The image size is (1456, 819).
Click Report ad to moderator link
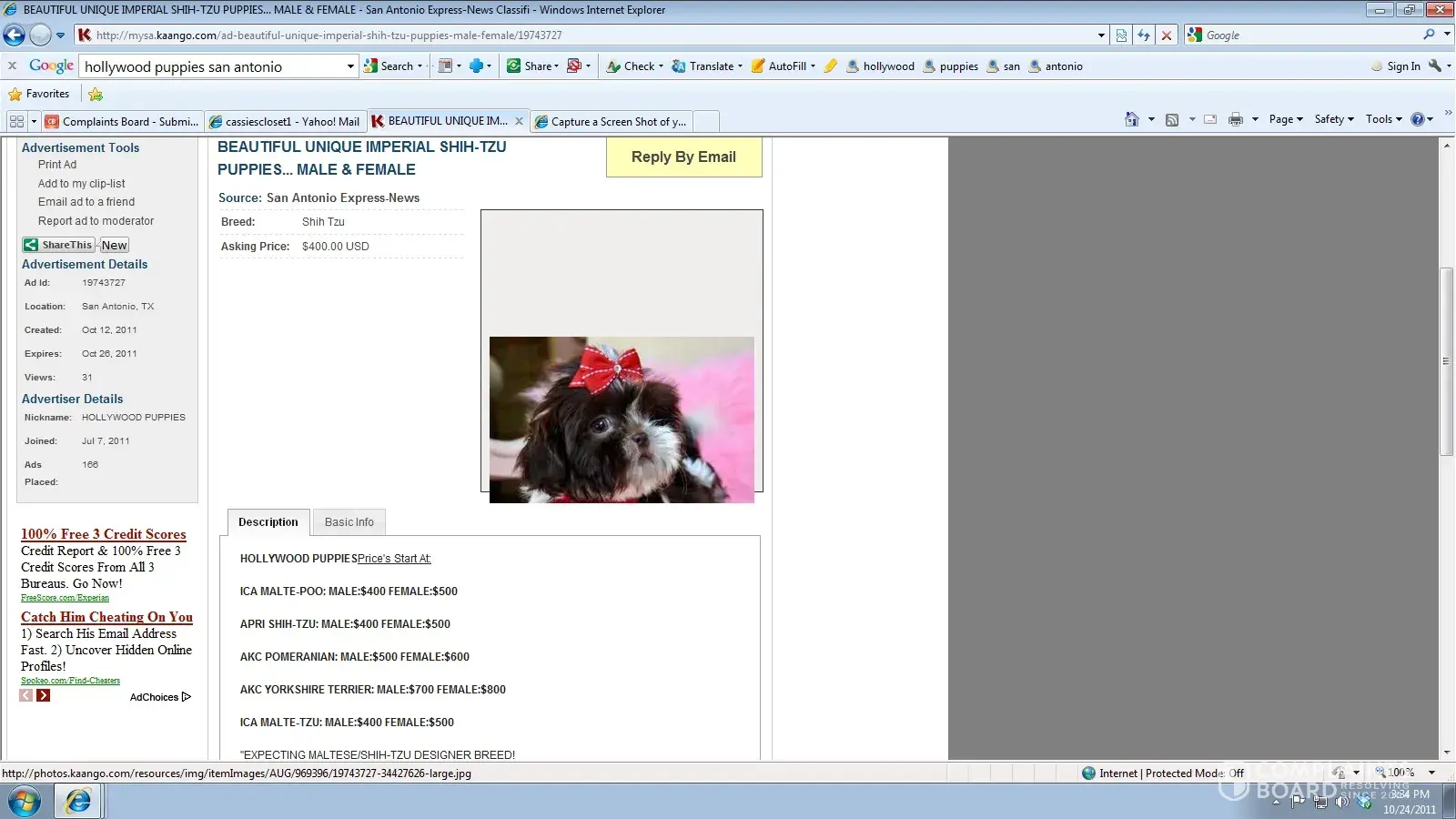(x=96, y=221)
